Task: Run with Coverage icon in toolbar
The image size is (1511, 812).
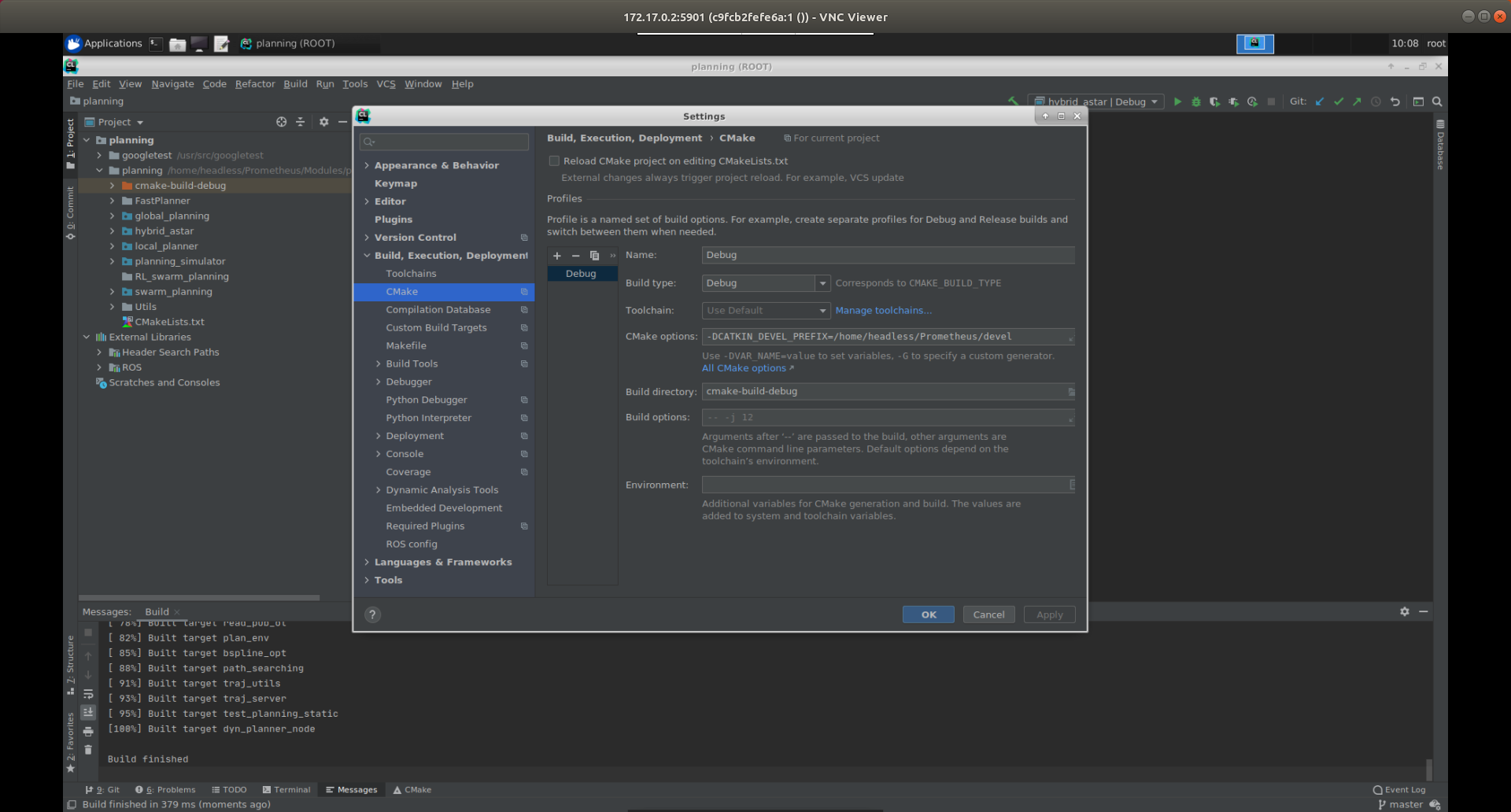Action: coord(1215,101)
